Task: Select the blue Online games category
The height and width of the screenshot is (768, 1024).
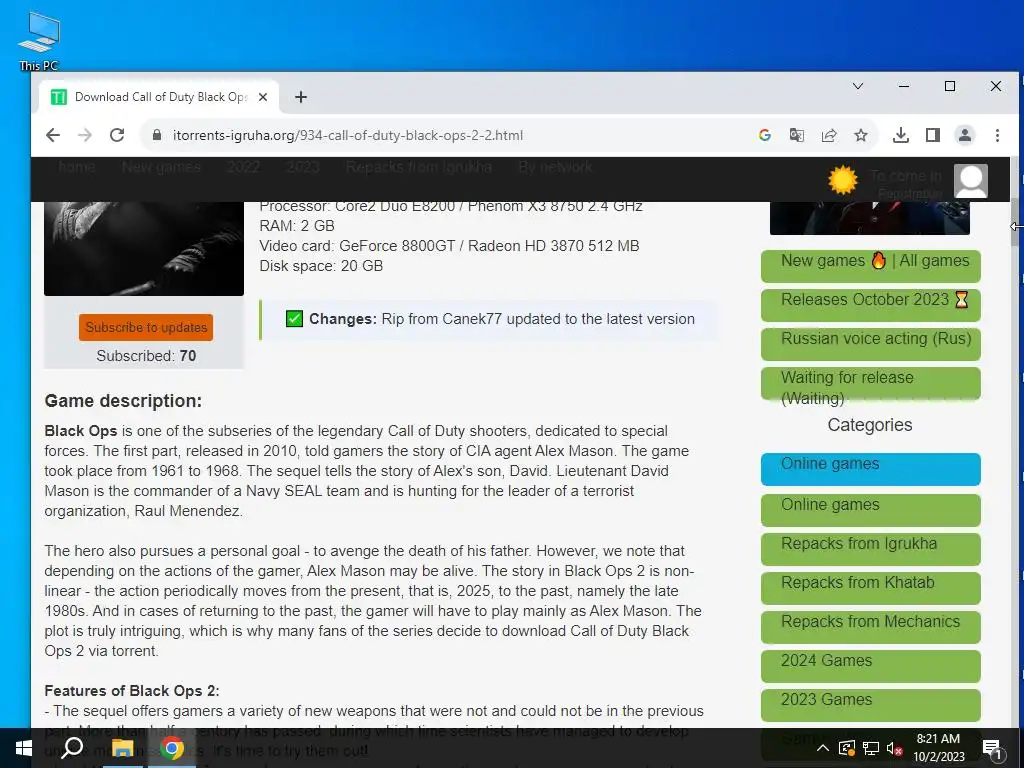Action: 871,469
